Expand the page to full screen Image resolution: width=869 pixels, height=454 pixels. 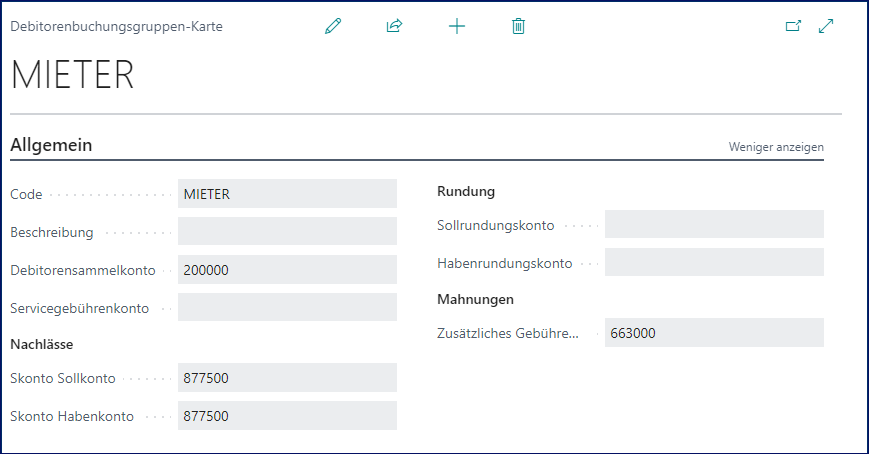(x=826, y=27)
